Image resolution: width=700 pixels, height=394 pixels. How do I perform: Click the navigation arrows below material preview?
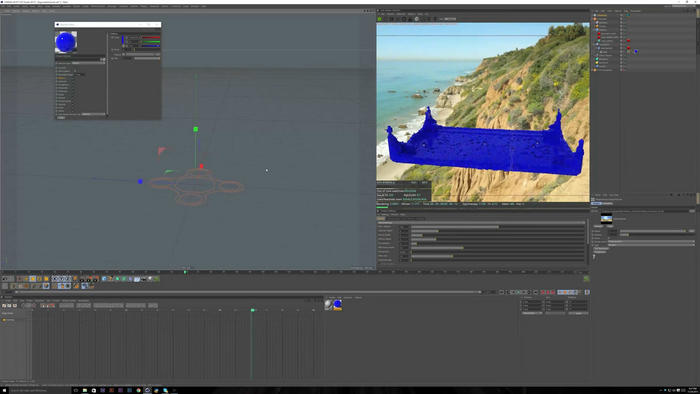point(103,59)
